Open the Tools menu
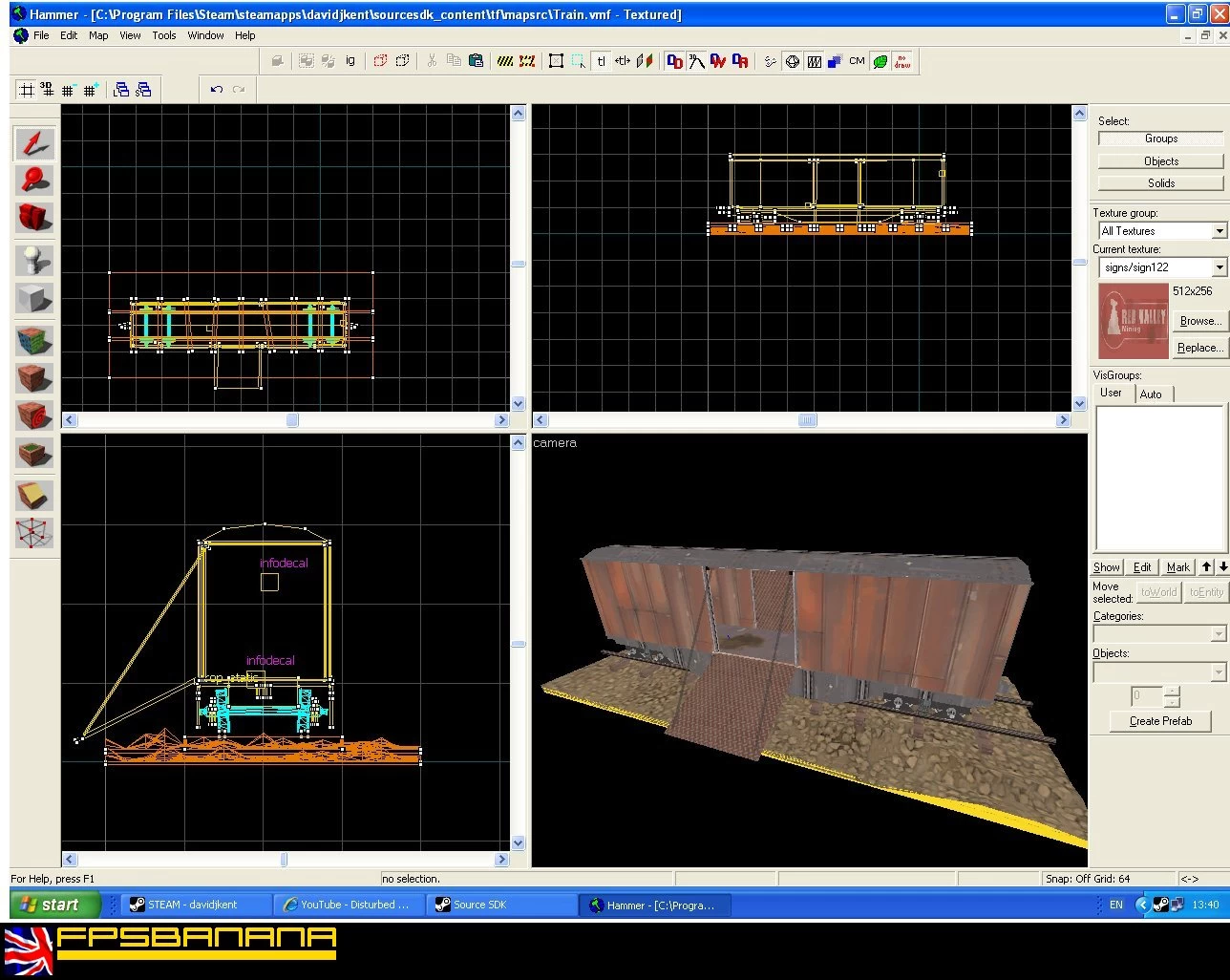Viewport: 1230px width, 980px height. [164, 35]
